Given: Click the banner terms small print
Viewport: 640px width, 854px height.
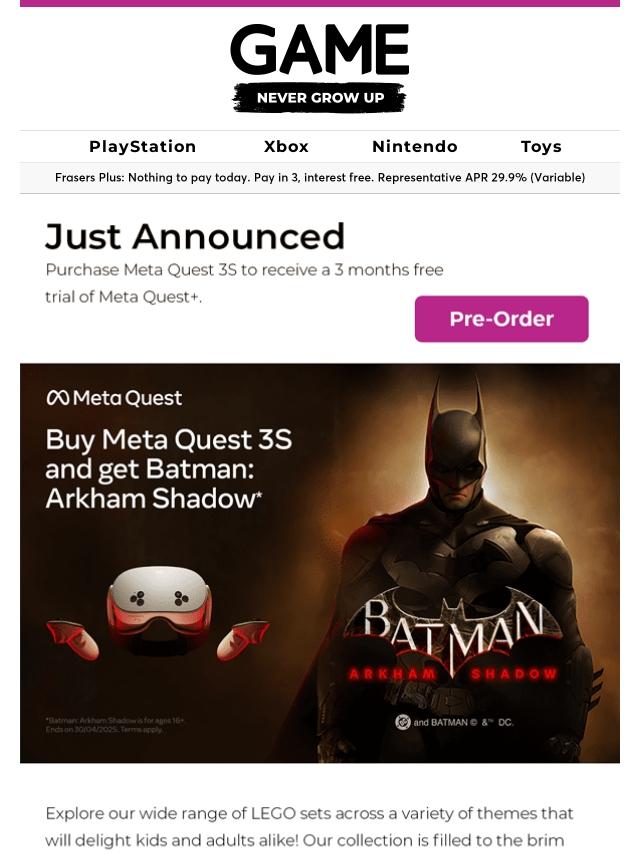Looking at the screenshot, I should pyautogui.click(x=115, y=725).
